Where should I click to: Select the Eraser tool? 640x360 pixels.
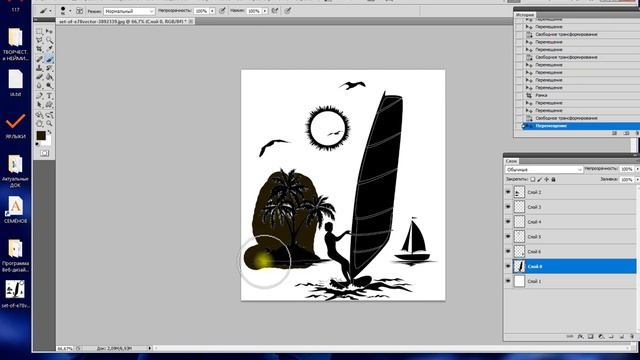click(x=40, y=77)
